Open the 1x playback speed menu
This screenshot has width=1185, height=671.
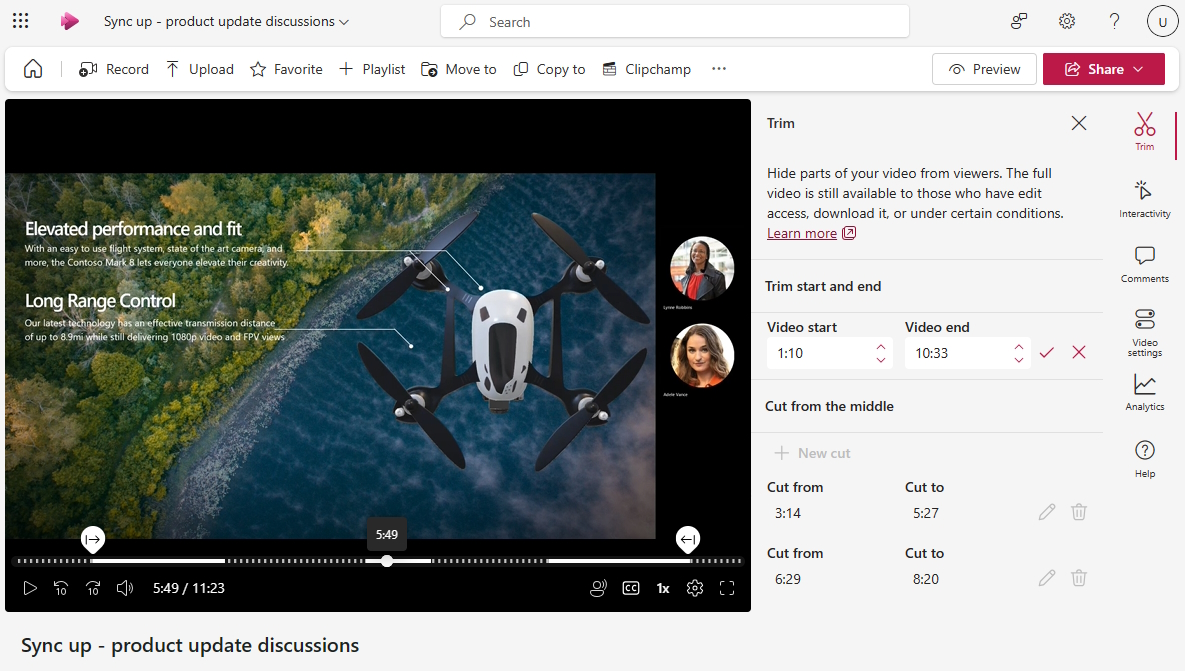[x=663, y=588]
